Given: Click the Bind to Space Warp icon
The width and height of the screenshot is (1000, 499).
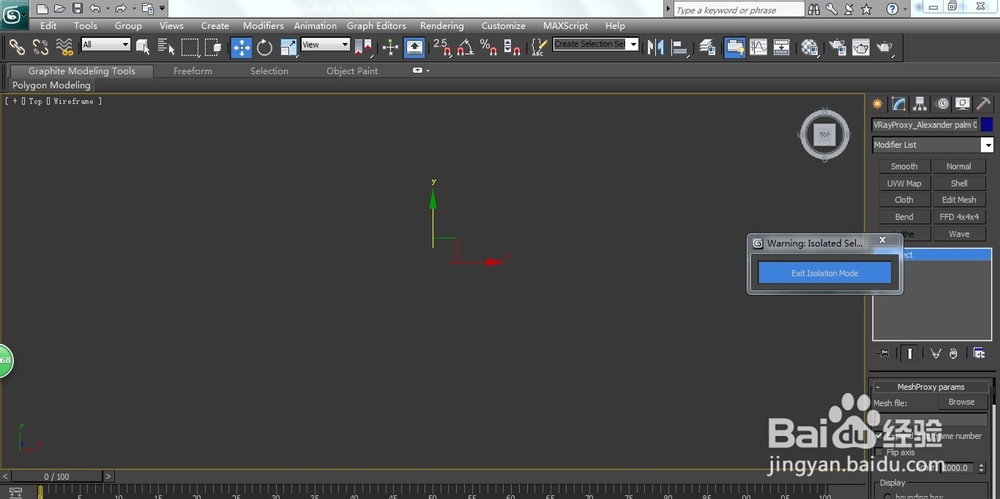Looking at the screenshot, I should coord(64,47).
